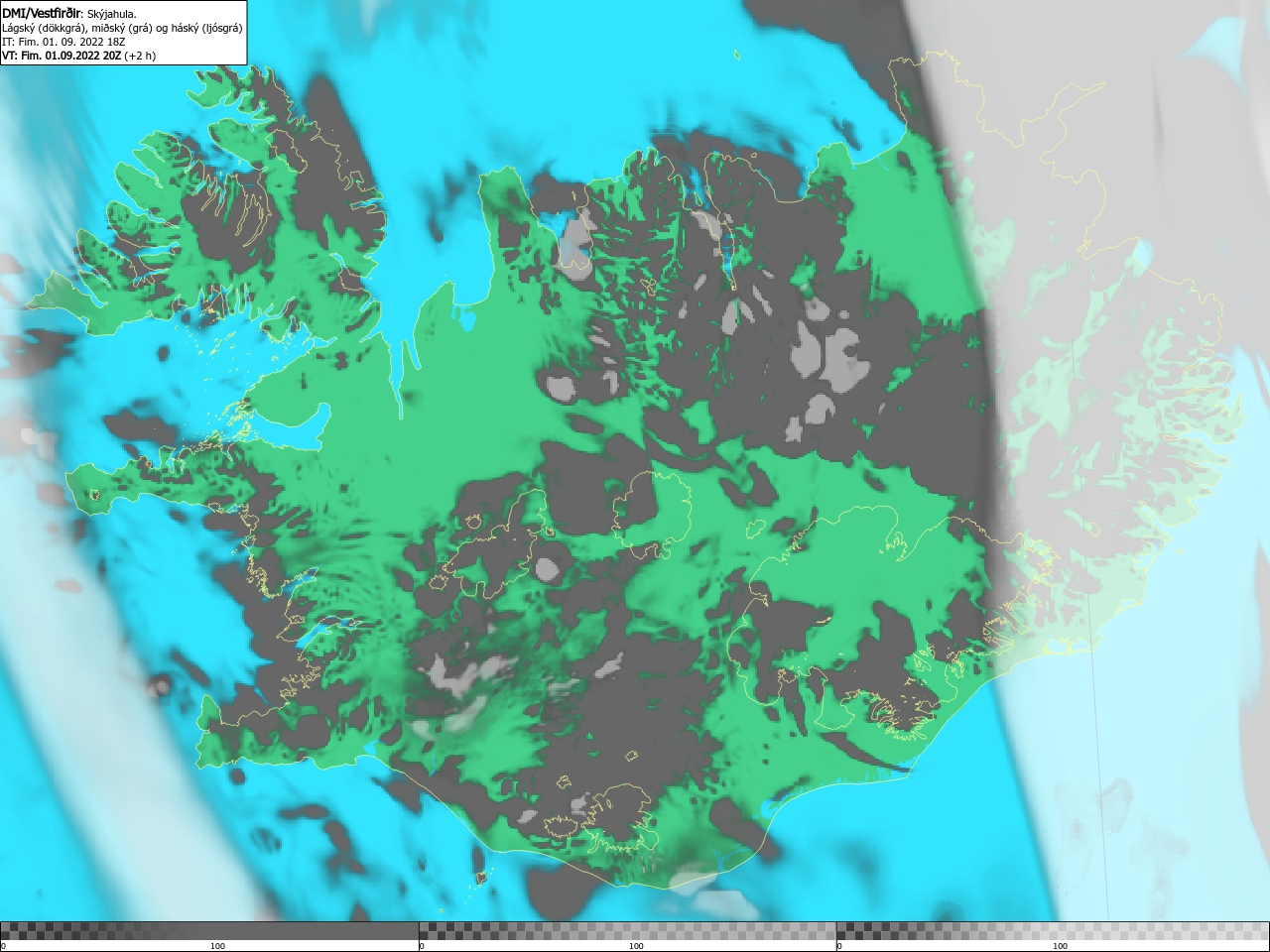This screenshot has width=1270, height=952.
Task: Click the "VT: Fim. 01.09.2022 20Z" line
Action: (x=78, y=56)
